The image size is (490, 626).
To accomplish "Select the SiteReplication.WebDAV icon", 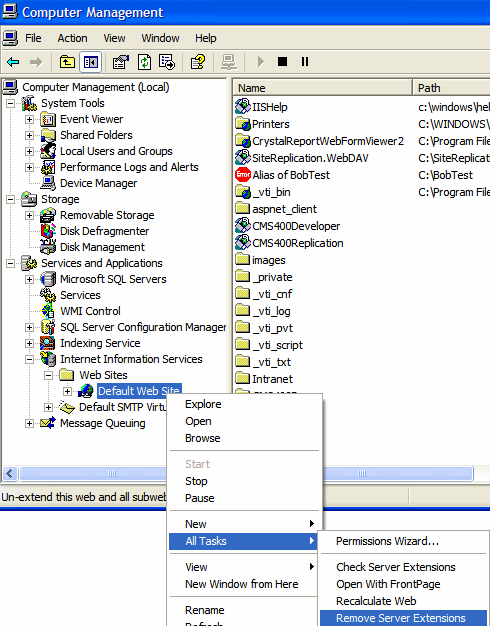I will pyautogui.click(x=243, y=157).
